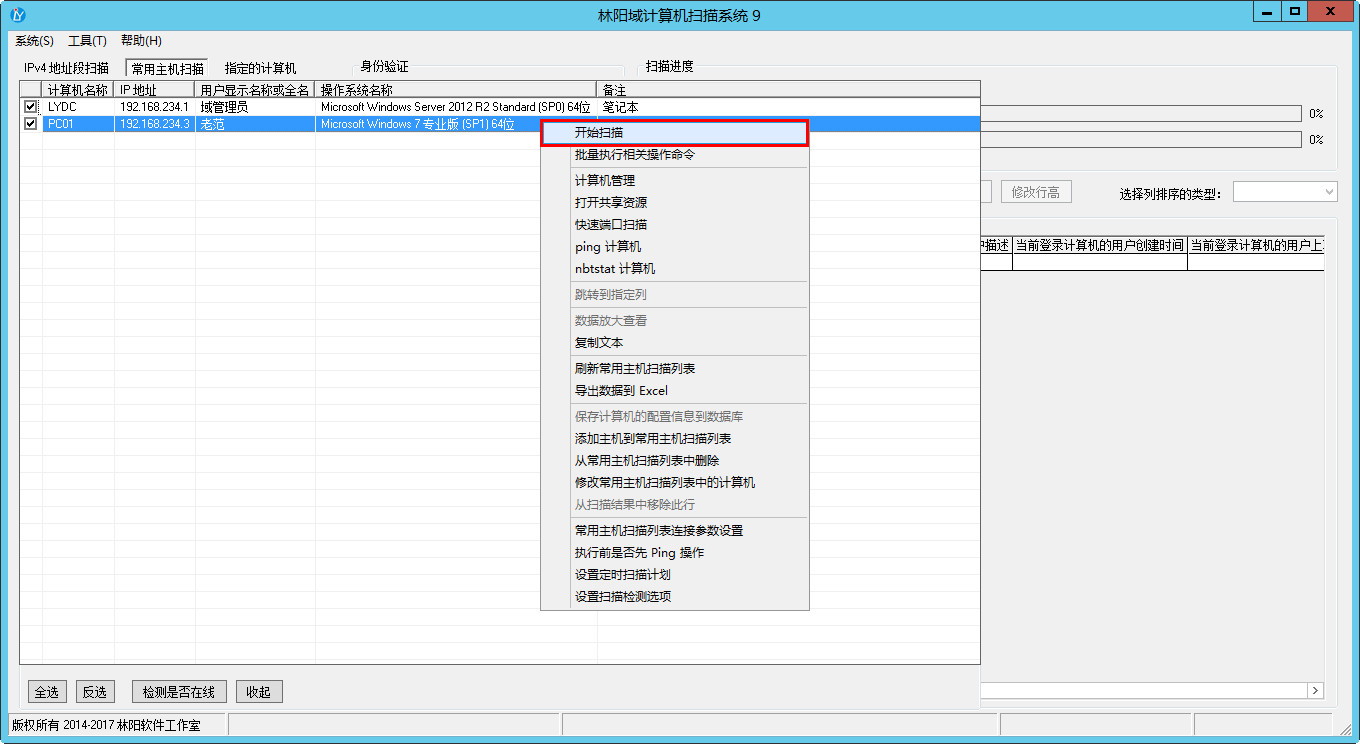Toggle the LYDC computer checkbox

click(31, 107)
